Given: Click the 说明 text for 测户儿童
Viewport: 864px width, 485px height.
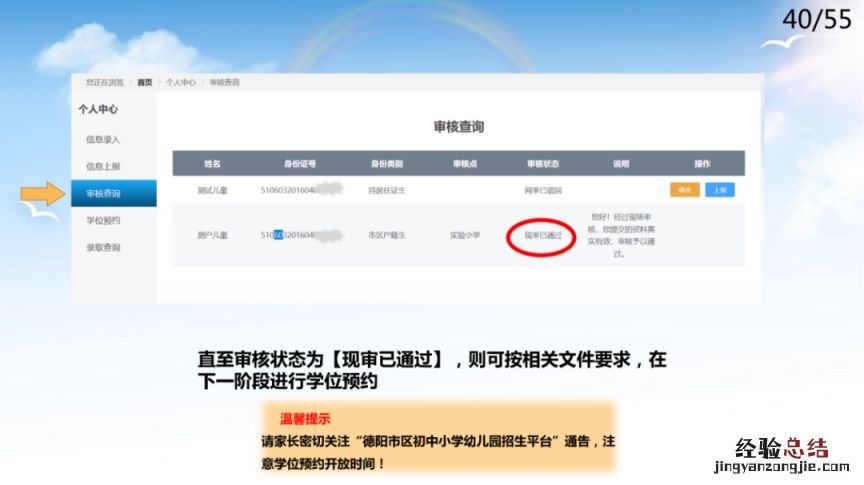Looking at the screenshot, I should click(x=620, y=235).
